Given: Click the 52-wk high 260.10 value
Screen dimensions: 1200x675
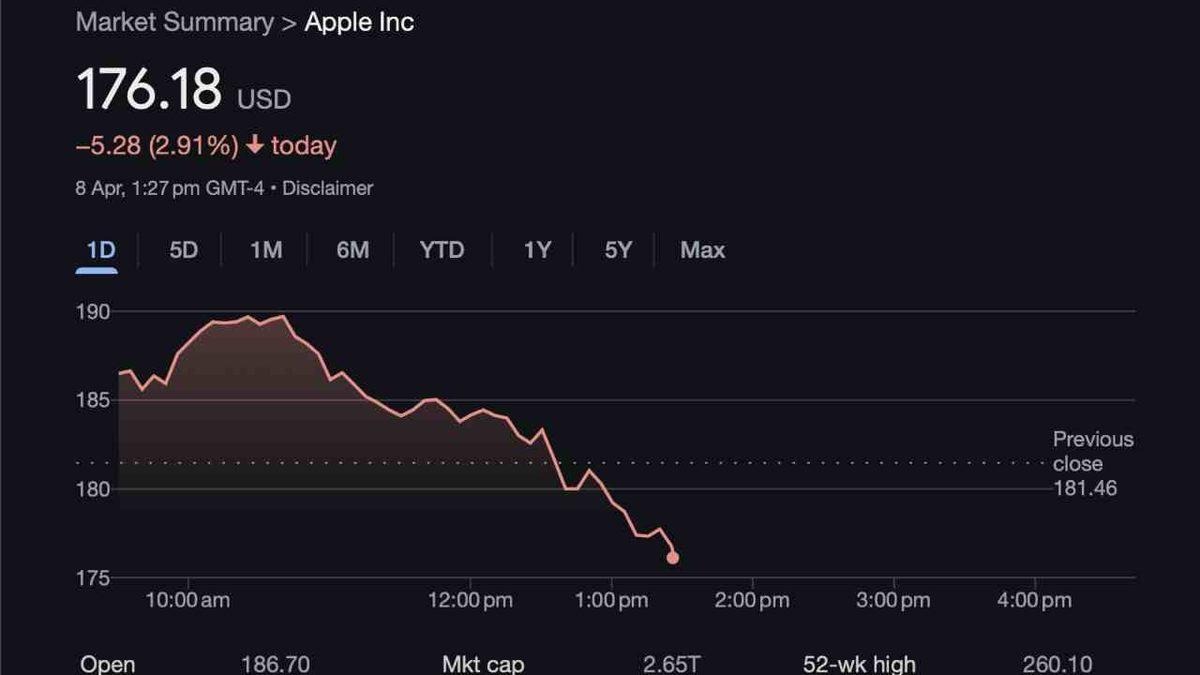Looking at the screenshot, I should (1057, 664).
